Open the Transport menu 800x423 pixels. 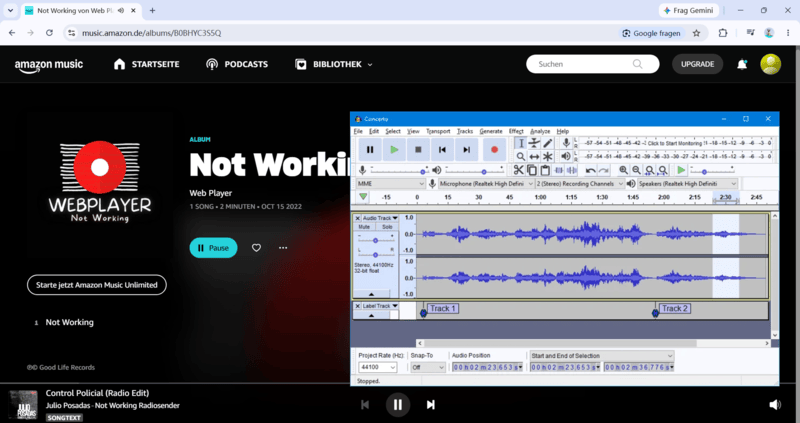438,131
